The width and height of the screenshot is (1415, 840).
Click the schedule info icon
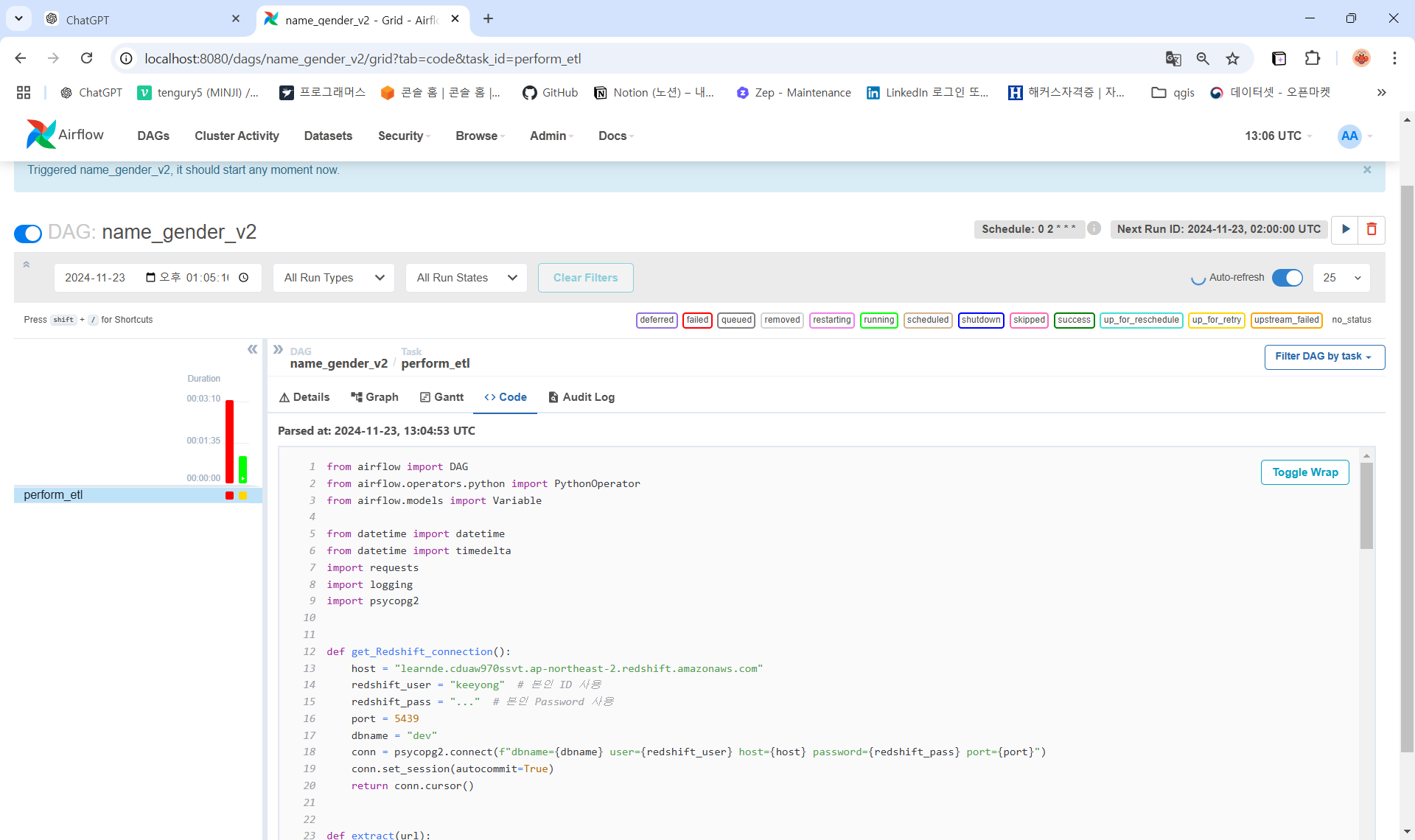(1094, 228)
